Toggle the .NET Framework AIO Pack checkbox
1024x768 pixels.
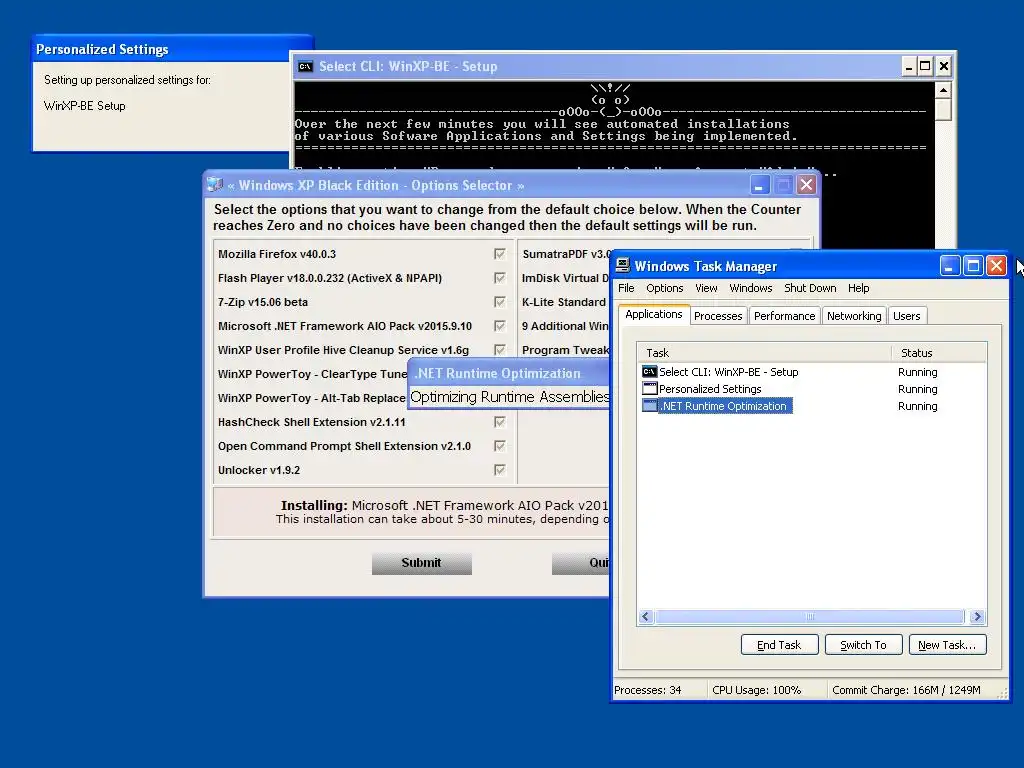tap(500, 326)
